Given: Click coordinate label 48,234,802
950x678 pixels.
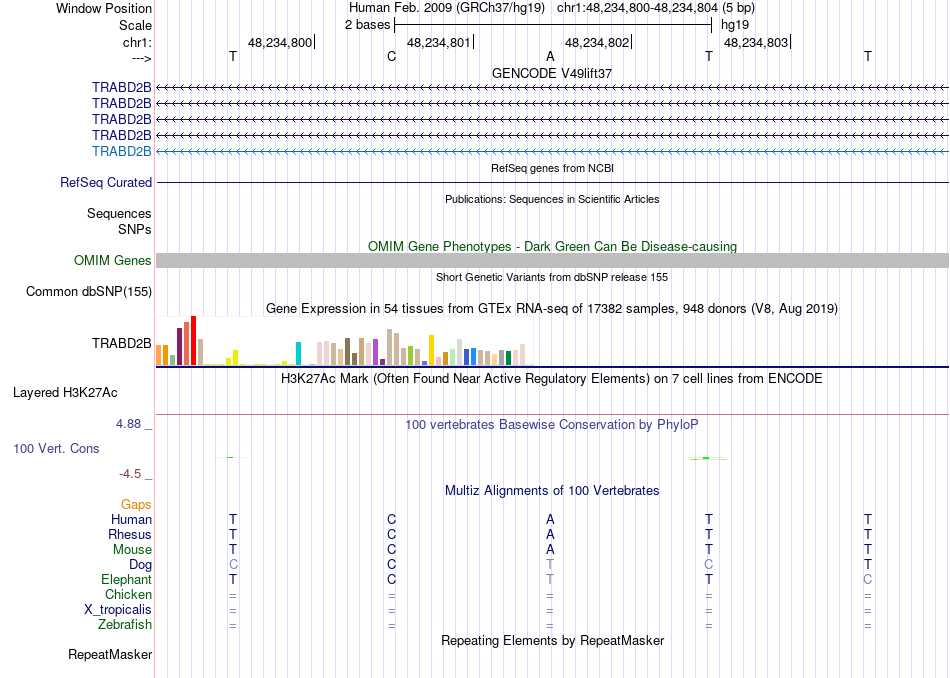Looking at the screenshot, I should pyautogui.click(x=597, y=42).
